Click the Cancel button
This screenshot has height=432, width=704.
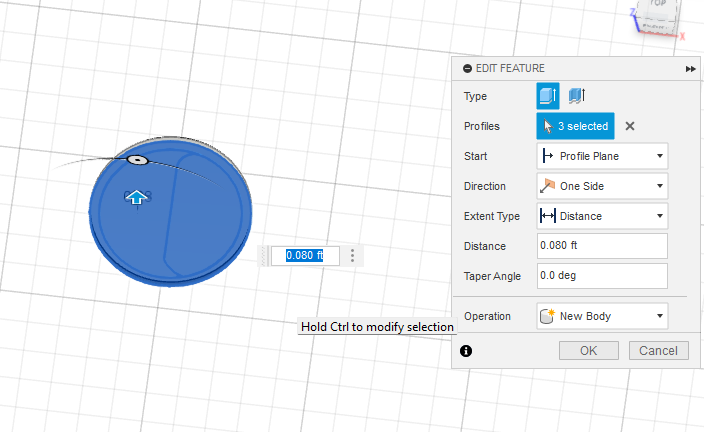click(658, 351)
